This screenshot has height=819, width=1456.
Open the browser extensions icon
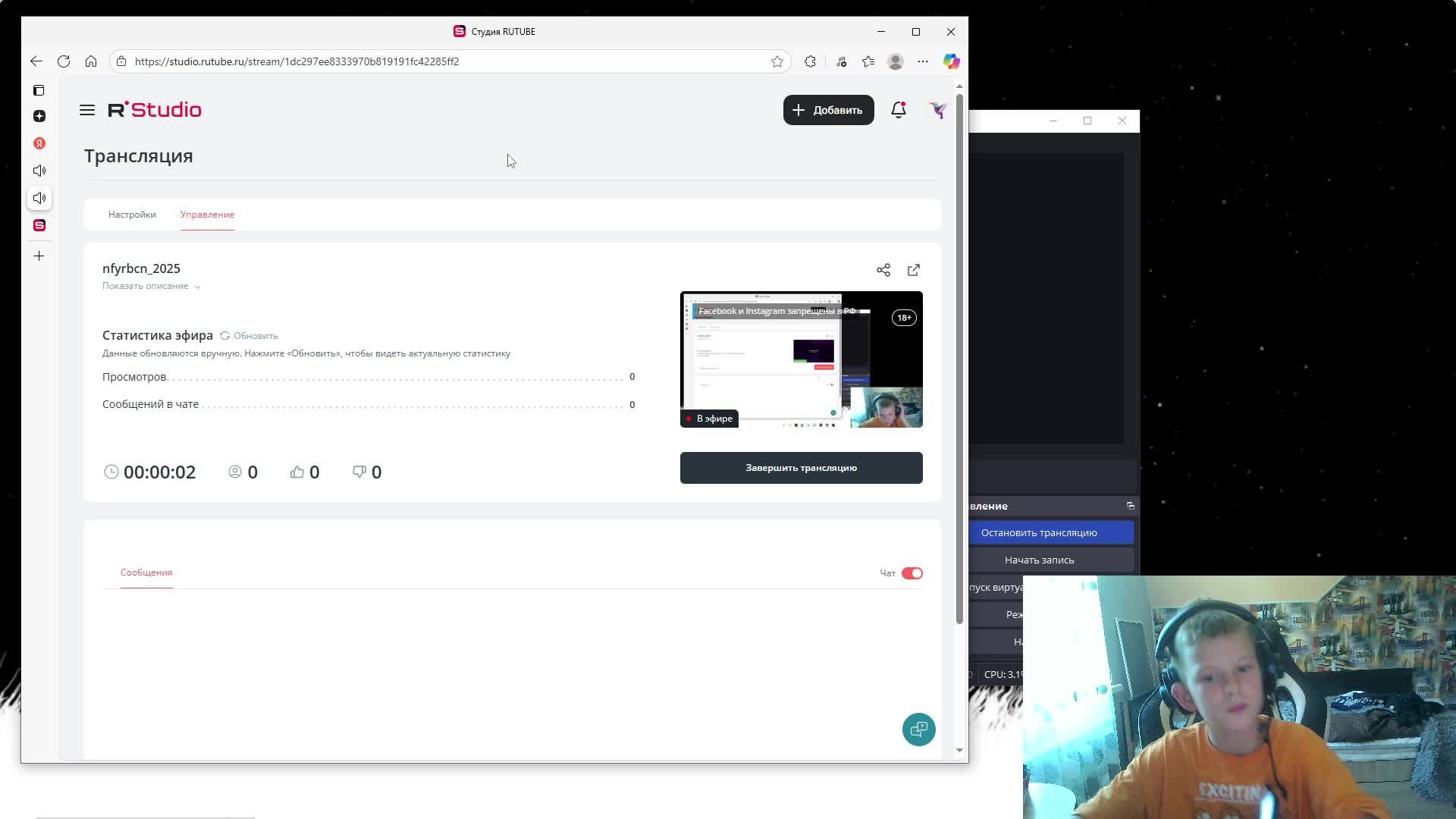(810, 61)
